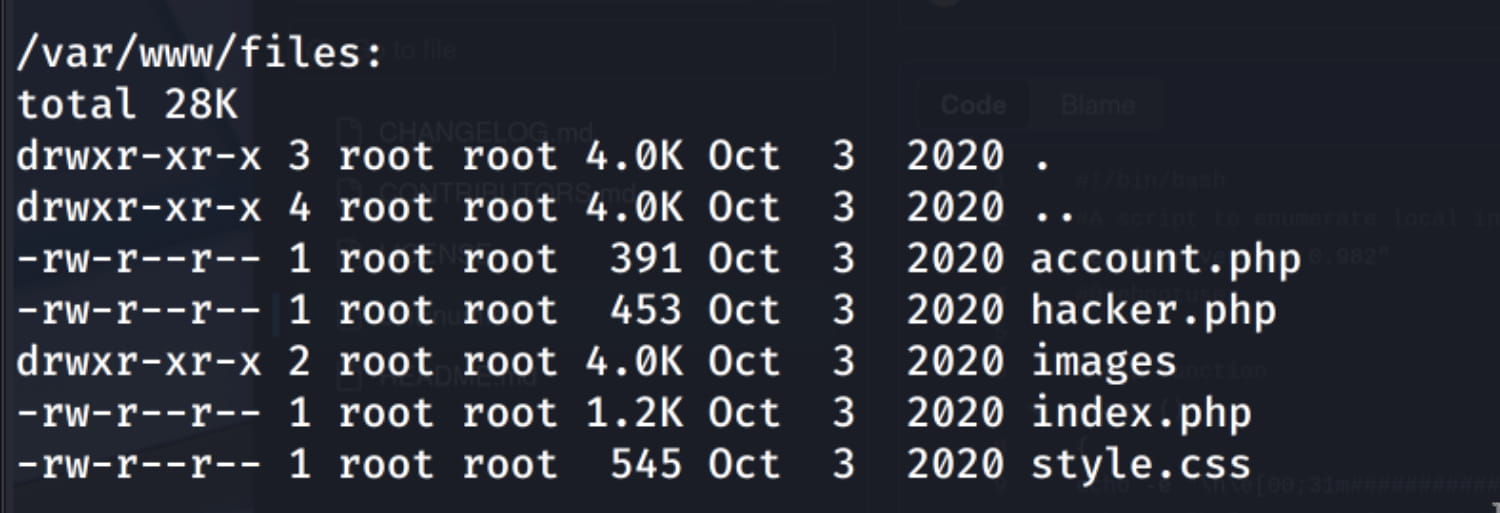Click the file icon beside README.md

(349, 376)
